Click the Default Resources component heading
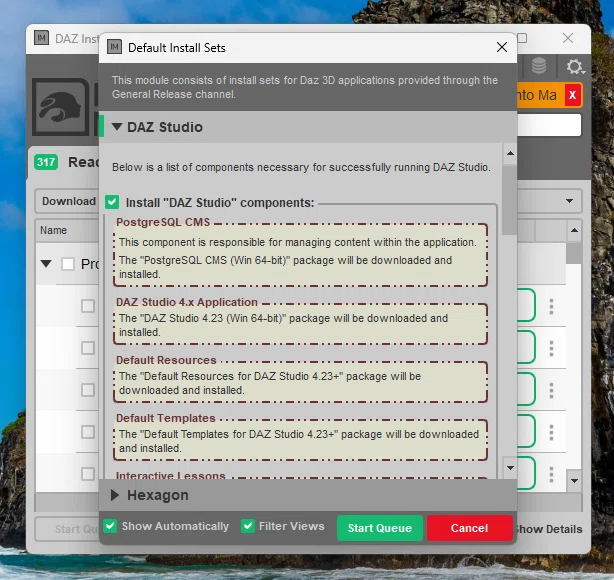614x580 pixels. coord(166,360)
